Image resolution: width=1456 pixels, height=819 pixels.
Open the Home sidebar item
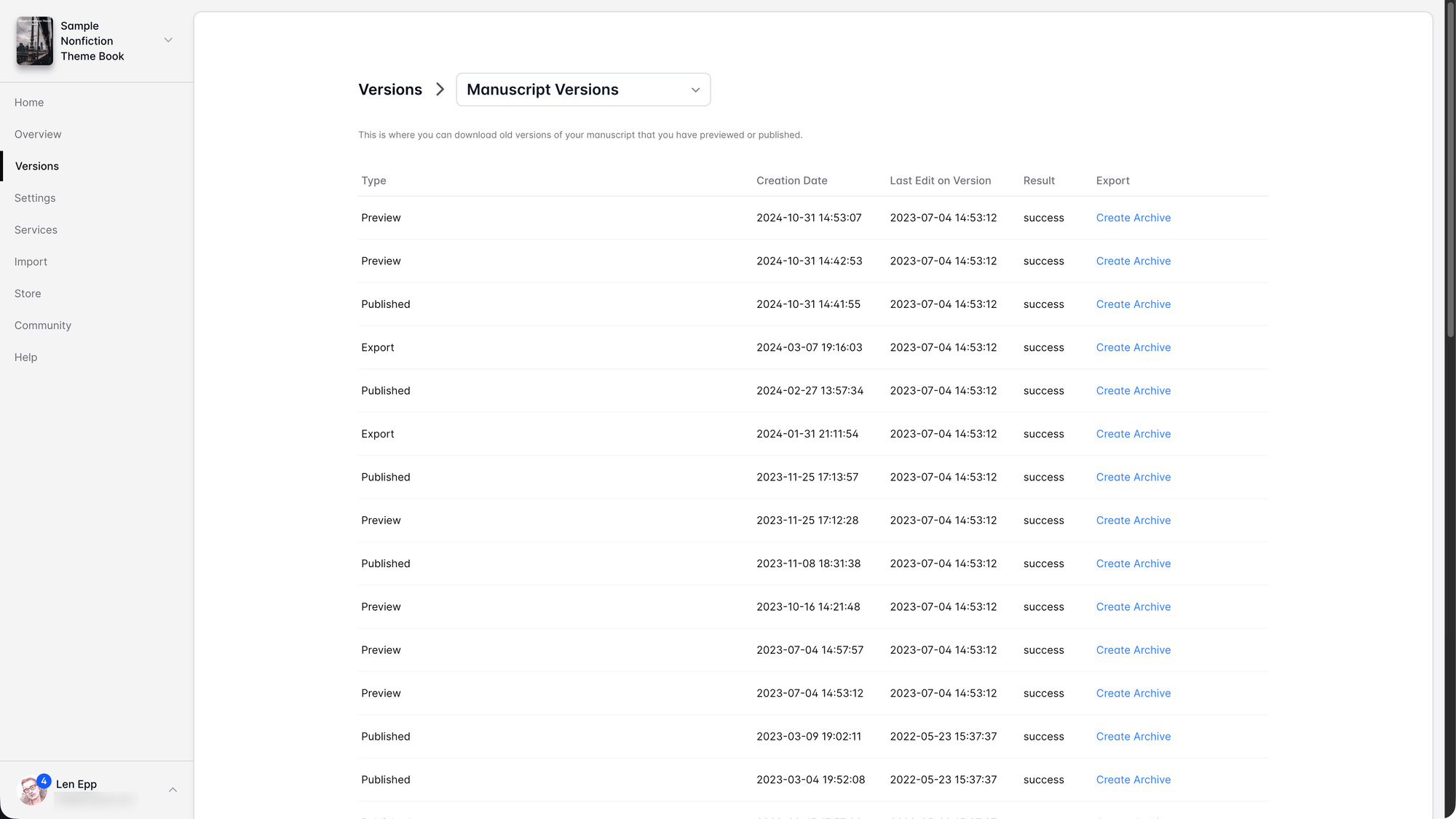pyautogui.click(x=29, y=103)
